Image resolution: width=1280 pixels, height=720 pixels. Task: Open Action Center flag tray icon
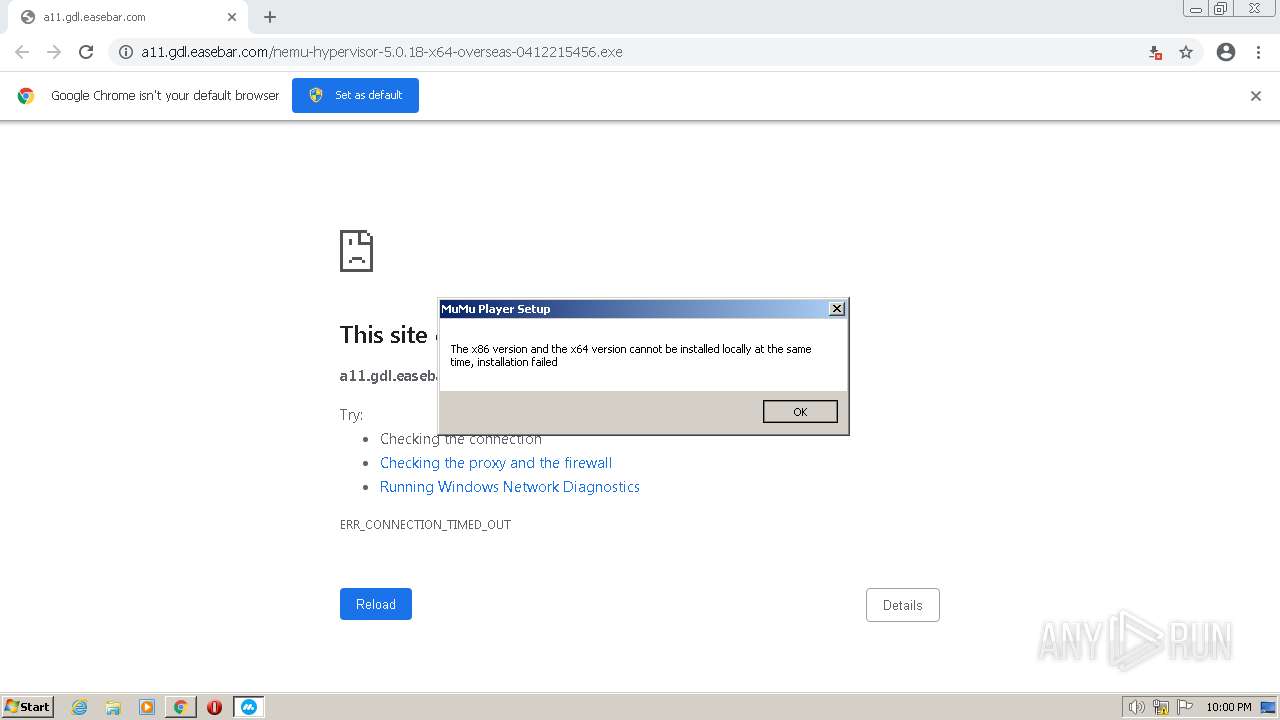(x=1185, y=707)
